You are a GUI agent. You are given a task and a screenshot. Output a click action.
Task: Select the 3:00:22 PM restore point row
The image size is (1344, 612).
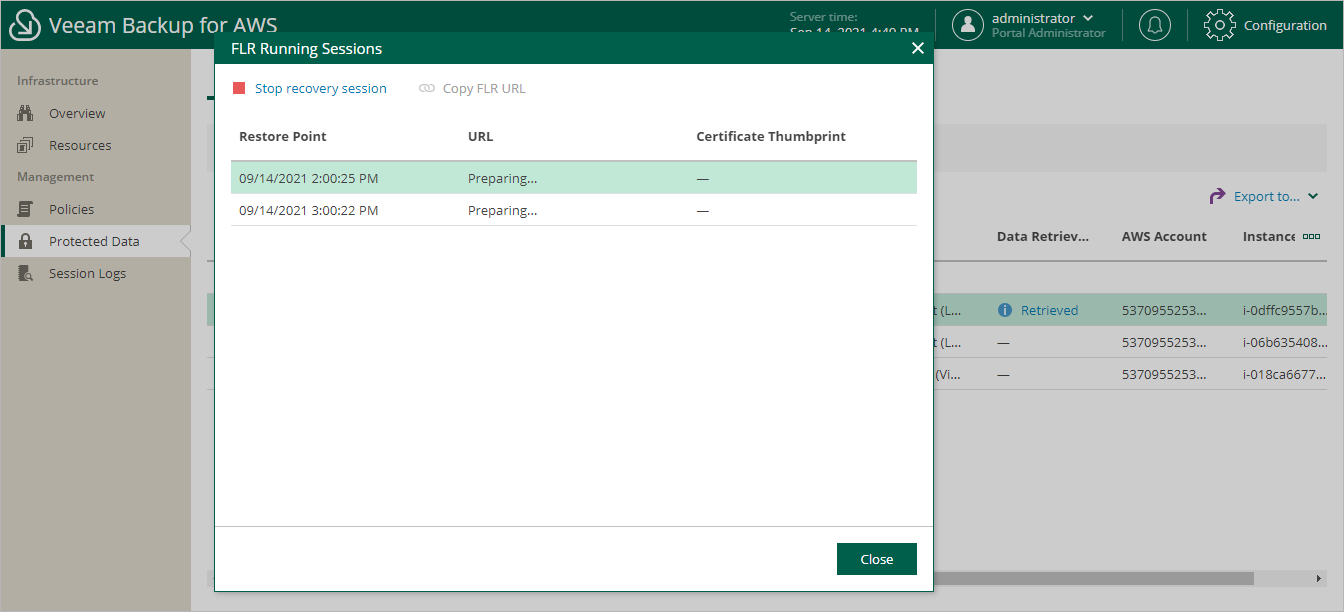point(500,210)
